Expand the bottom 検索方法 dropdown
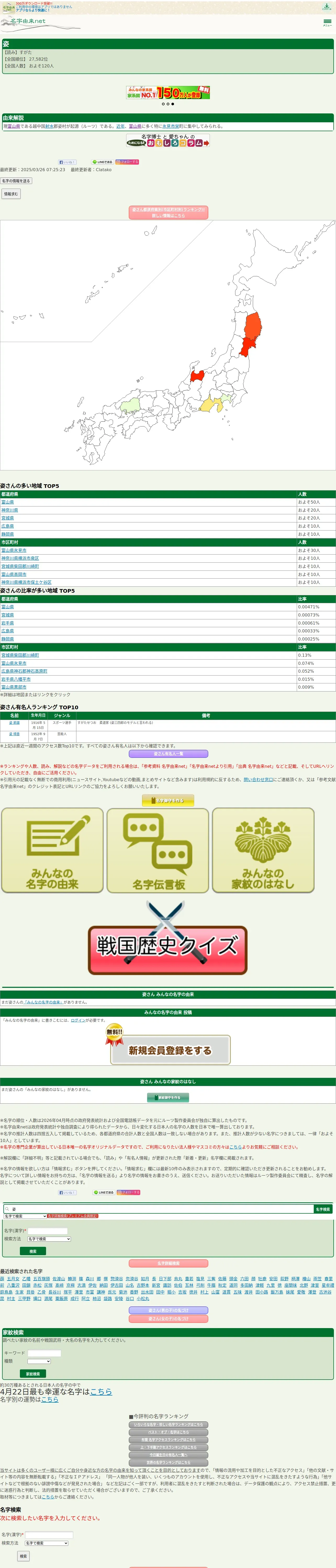 pyautogui.click(x=46, y=1543)
